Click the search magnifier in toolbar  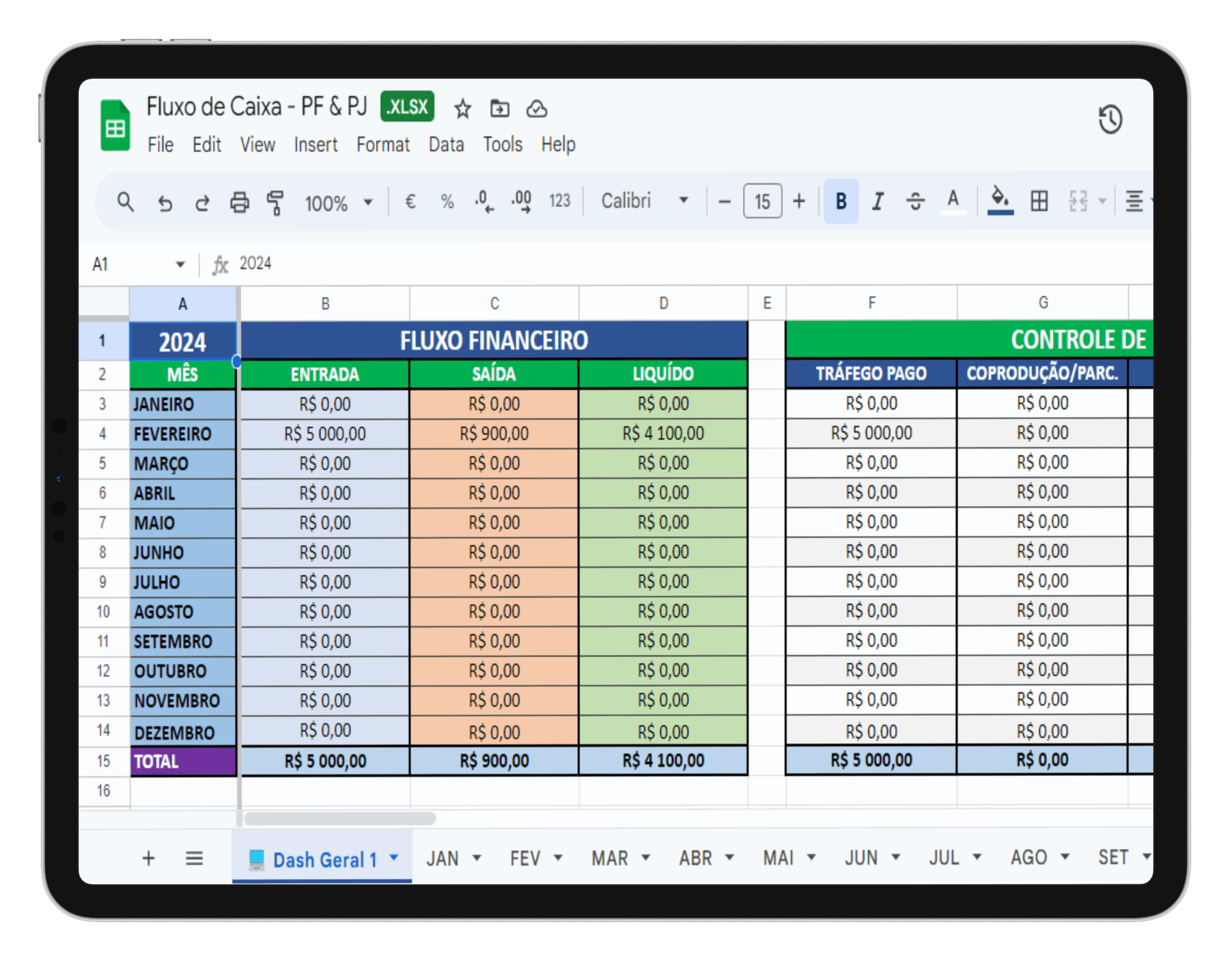125,201
